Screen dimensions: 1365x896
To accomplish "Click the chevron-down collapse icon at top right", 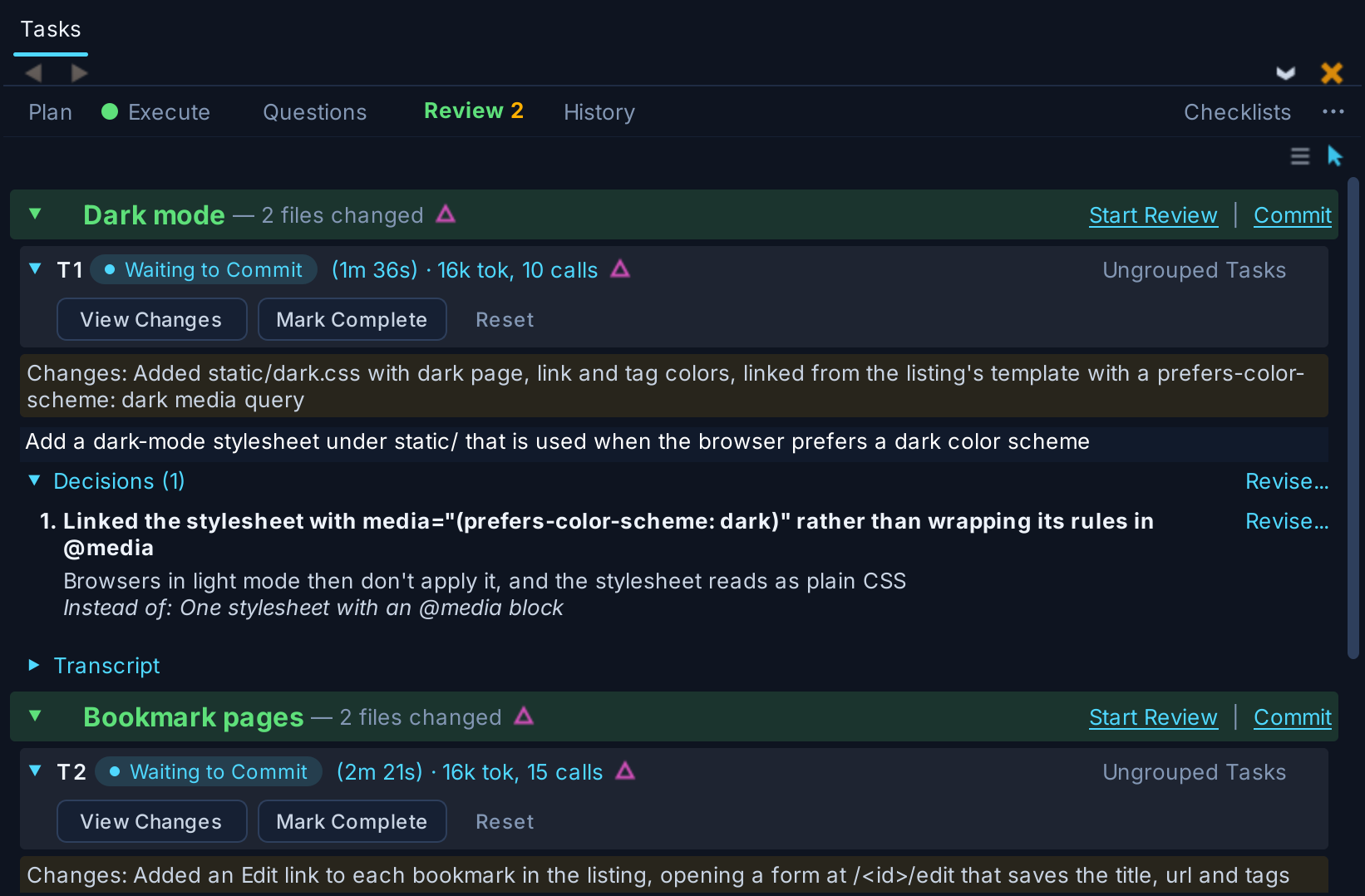I will (1286, 73).
